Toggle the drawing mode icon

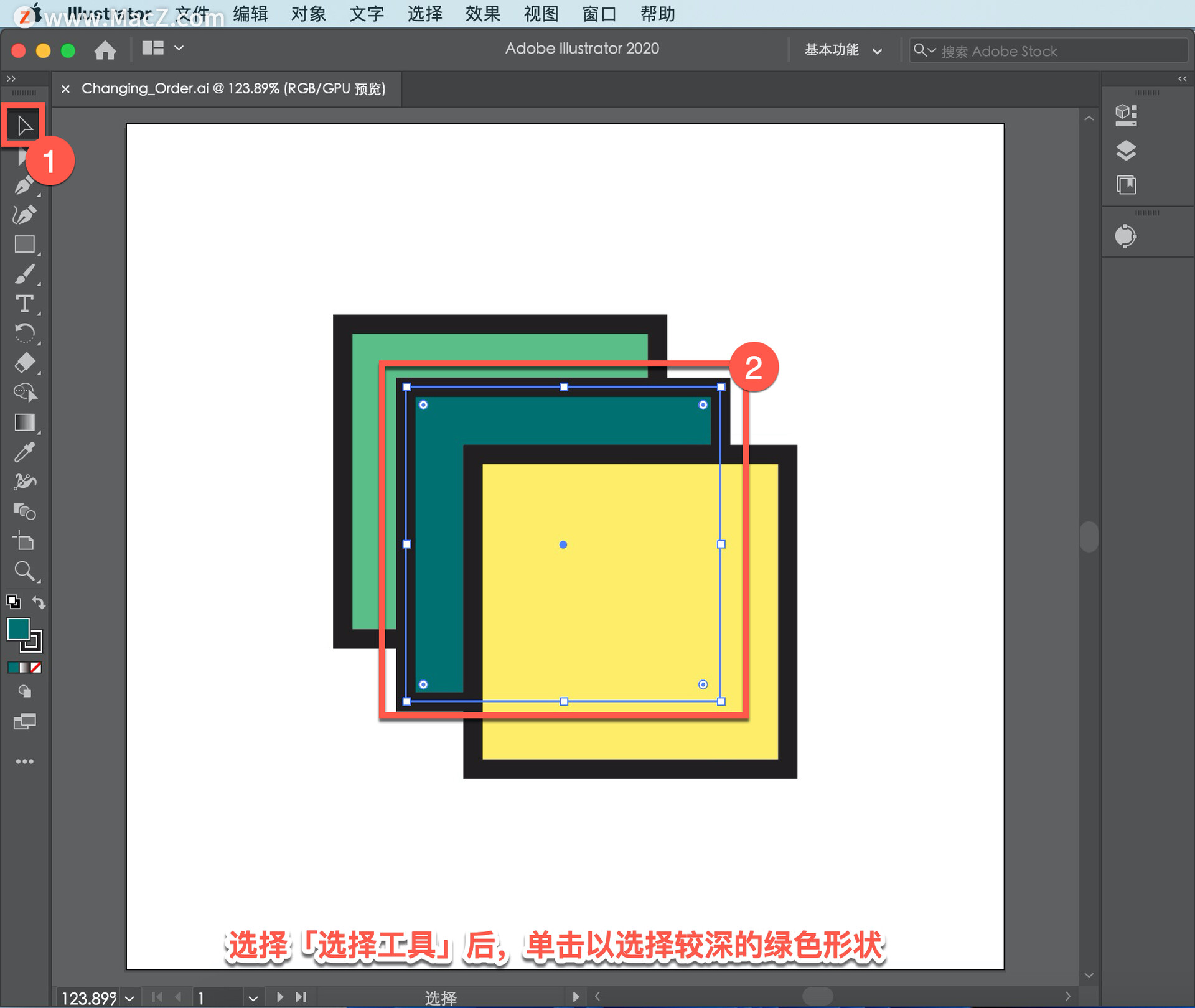pyautogui.click(x=24, y=691)
